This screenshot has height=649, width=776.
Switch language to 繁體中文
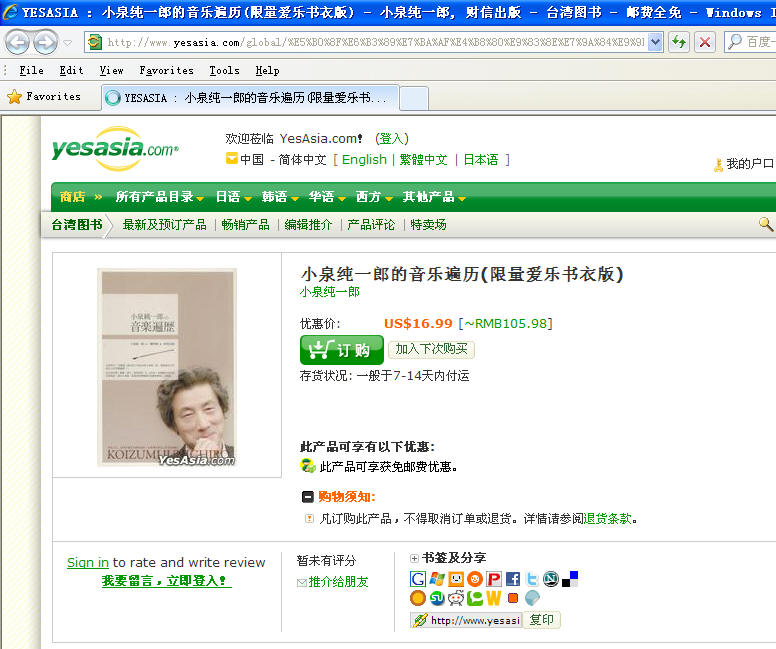point(424,159)
